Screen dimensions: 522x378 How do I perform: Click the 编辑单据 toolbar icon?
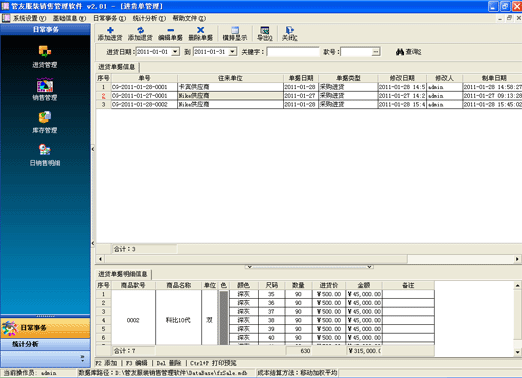170,34
